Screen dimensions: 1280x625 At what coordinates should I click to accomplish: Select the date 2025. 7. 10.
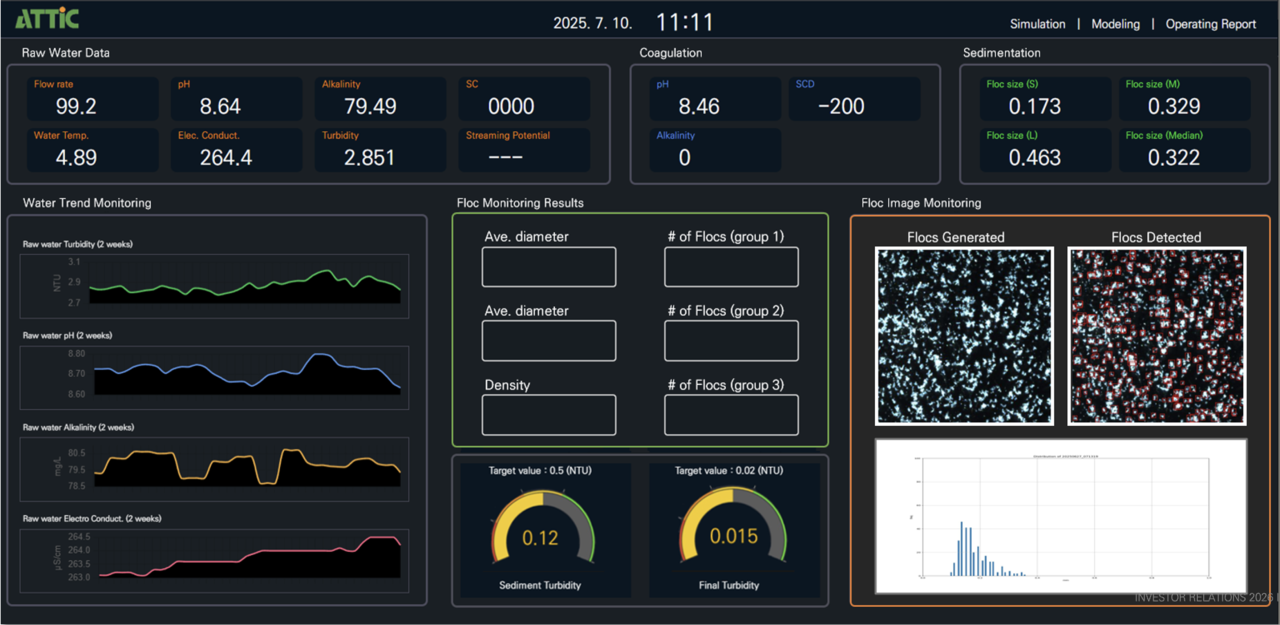595,23
